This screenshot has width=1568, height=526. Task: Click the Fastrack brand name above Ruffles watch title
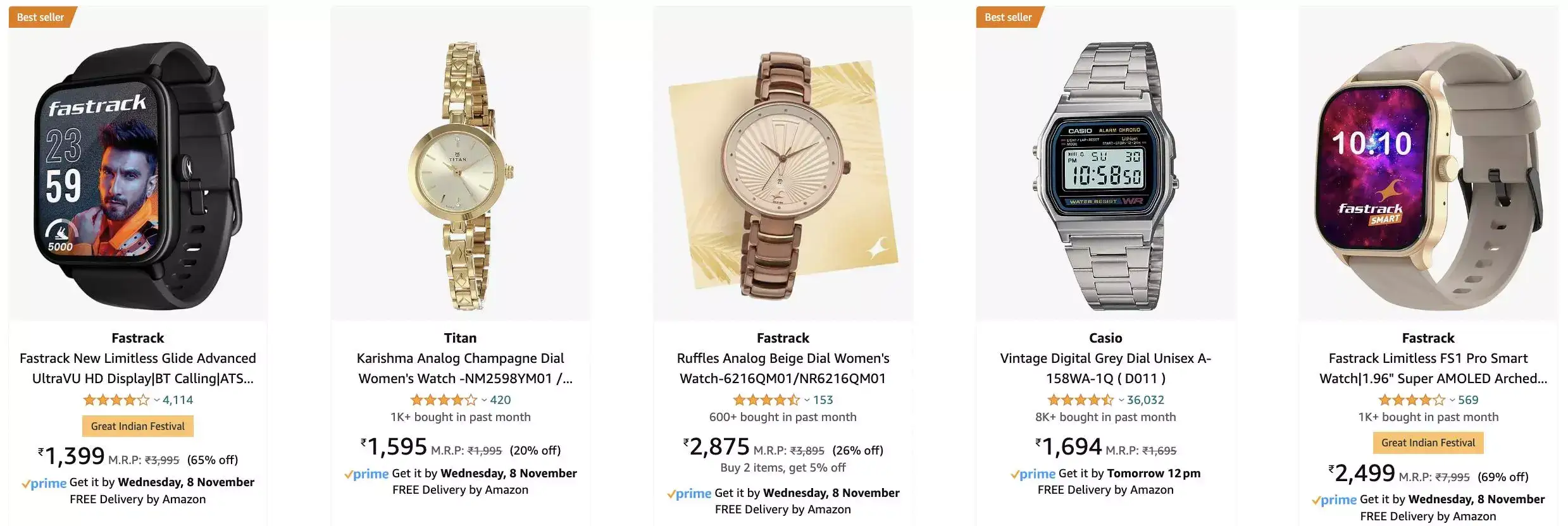783,338
